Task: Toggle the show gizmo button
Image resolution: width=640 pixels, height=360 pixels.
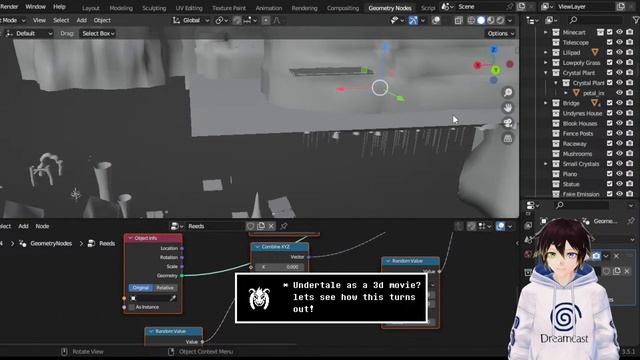Action: coord(413,20)
